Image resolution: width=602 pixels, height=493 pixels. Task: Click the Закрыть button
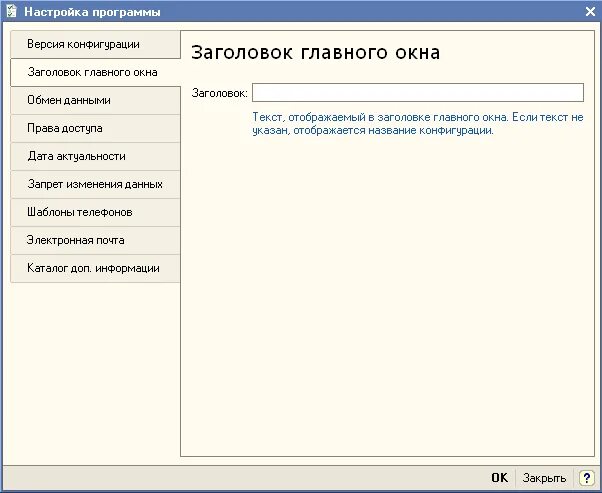[x=544, y=478]
